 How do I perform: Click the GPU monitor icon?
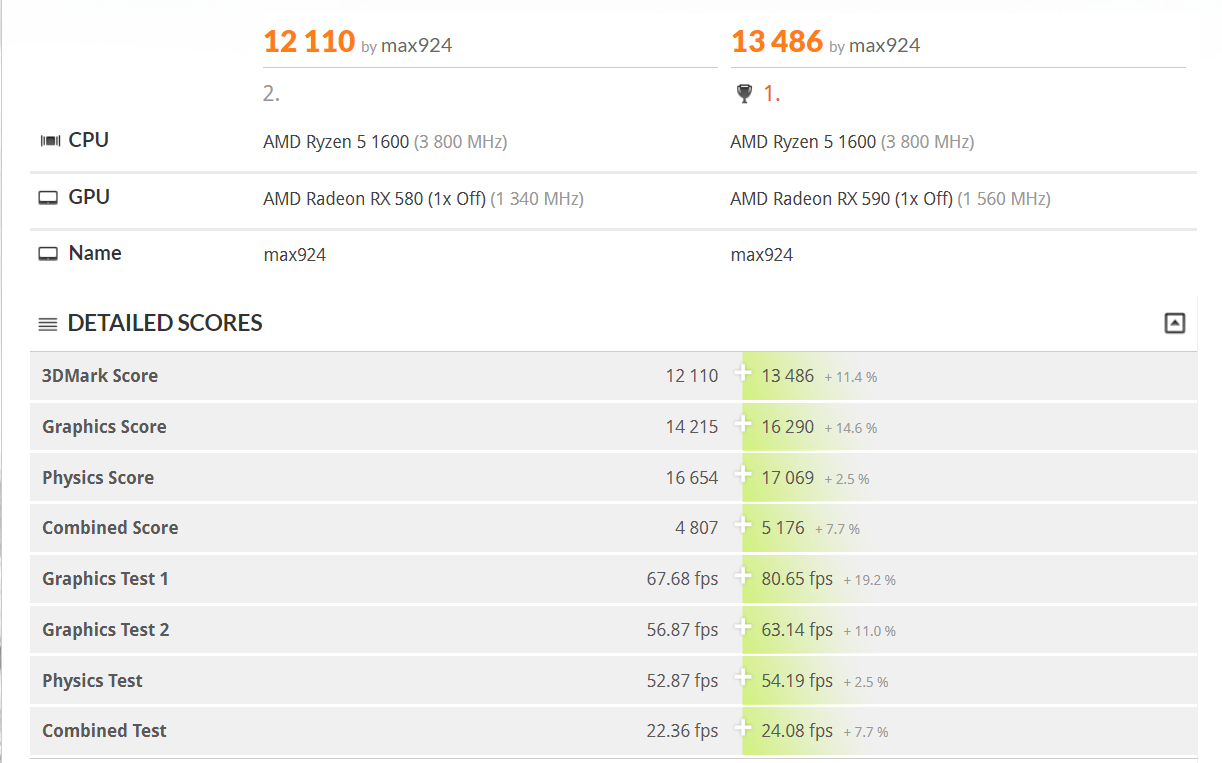[x=48, y=198]
